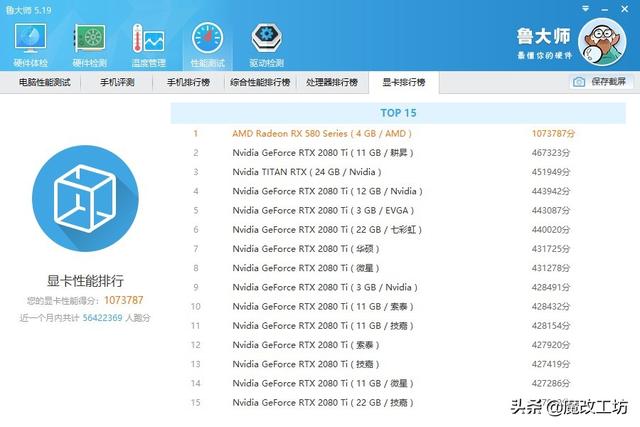Screen dimensions: 640x427
Task: Open the 温度管理 temperature management icon
Action: pos(149,44)
